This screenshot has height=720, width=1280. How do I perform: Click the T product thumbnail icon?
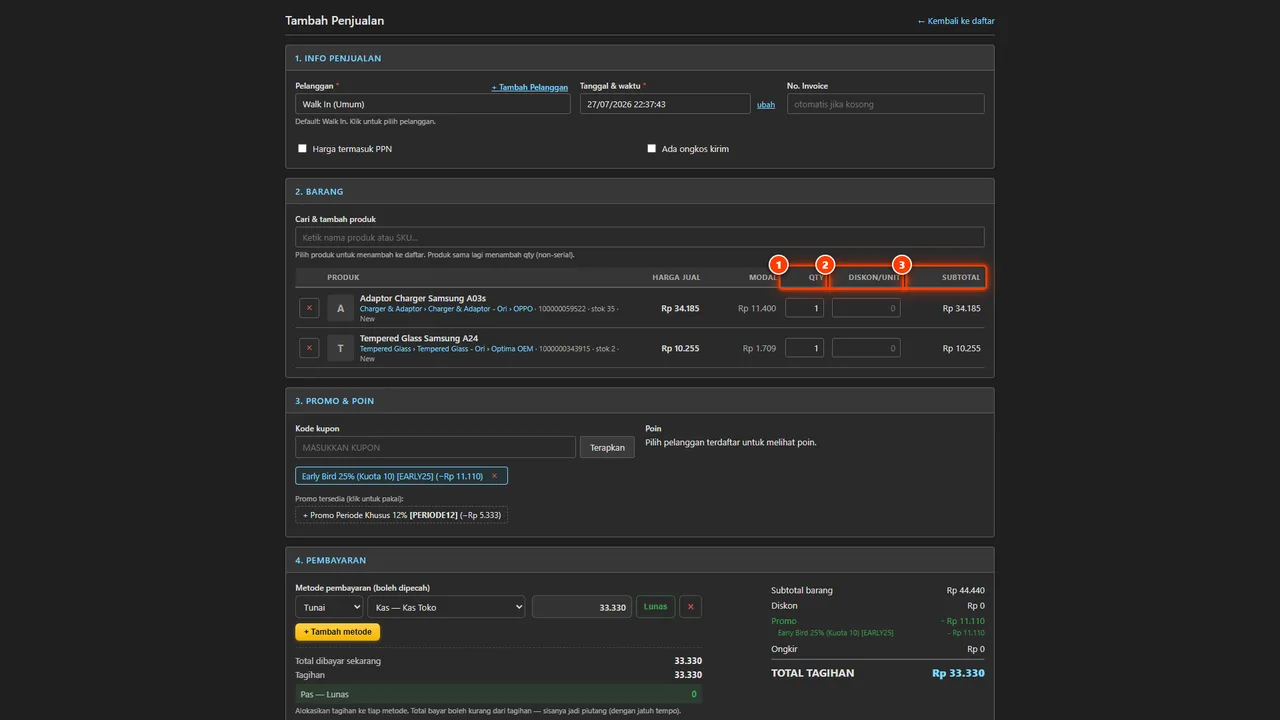point(341,348)
